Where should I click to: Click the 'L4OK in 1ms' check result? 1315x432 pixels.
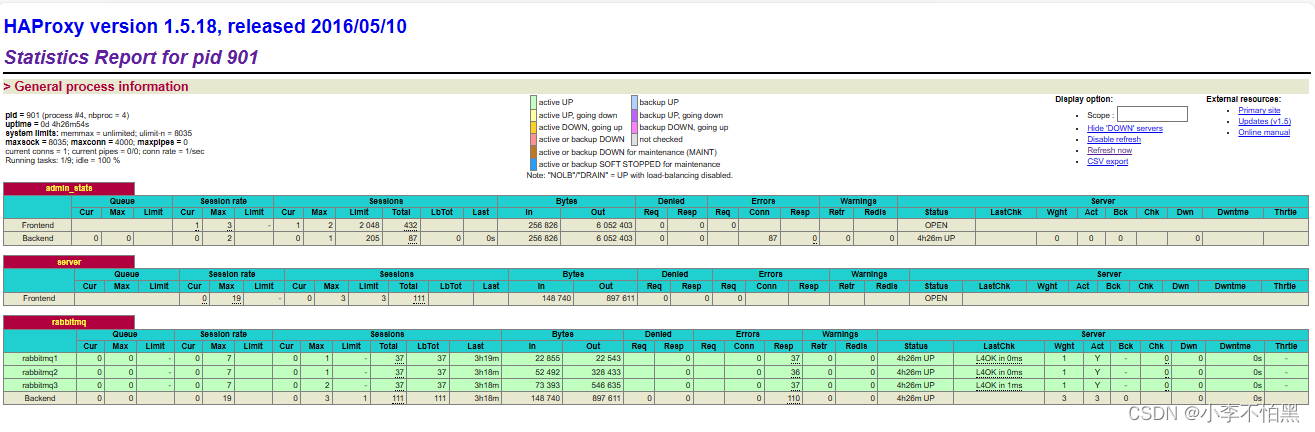click(x=1001, y=384)
